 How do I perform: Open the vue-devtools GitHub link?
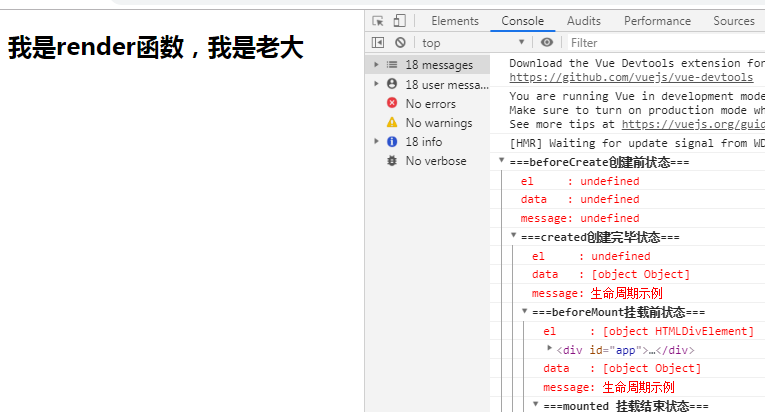[x=631, y=77]
